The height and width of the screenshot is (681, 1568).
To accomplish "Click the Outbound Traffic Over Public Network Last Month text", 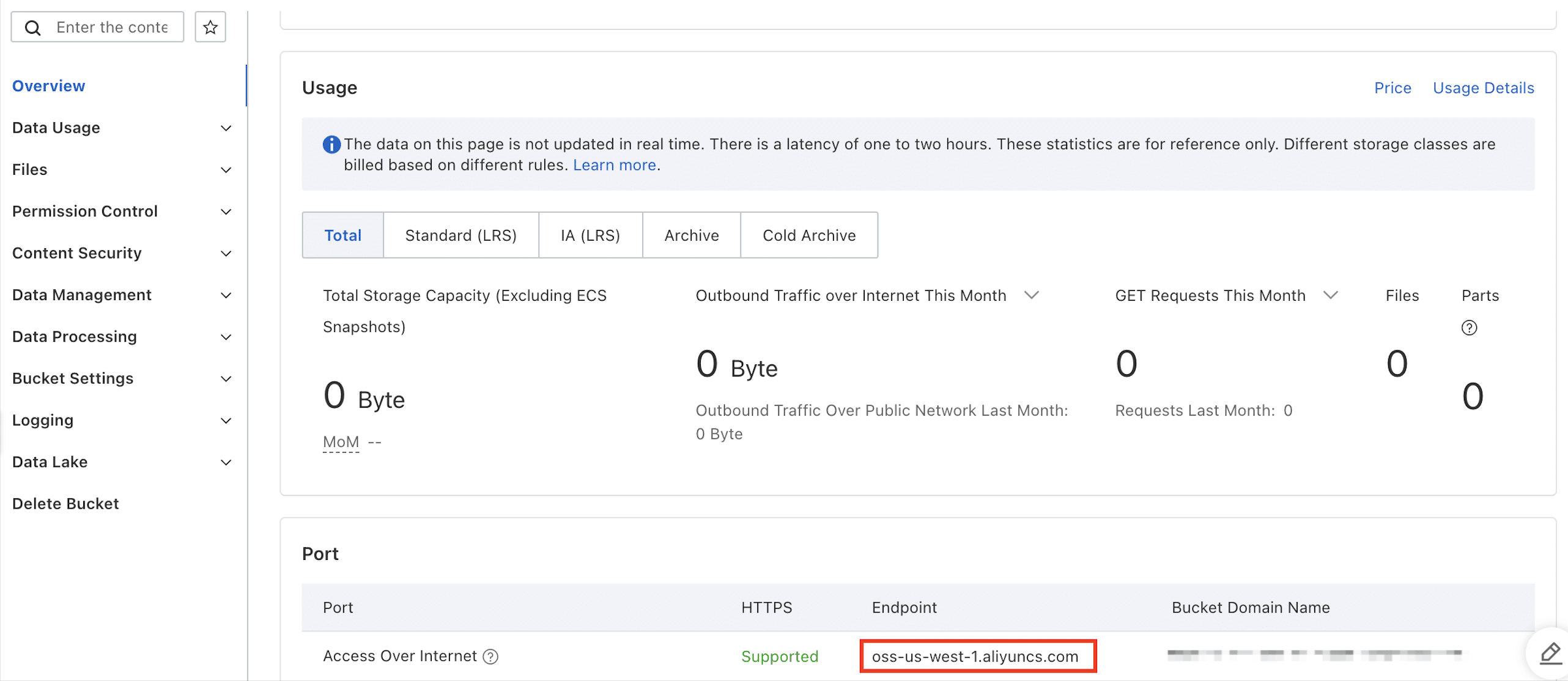I will pos(881,422).
